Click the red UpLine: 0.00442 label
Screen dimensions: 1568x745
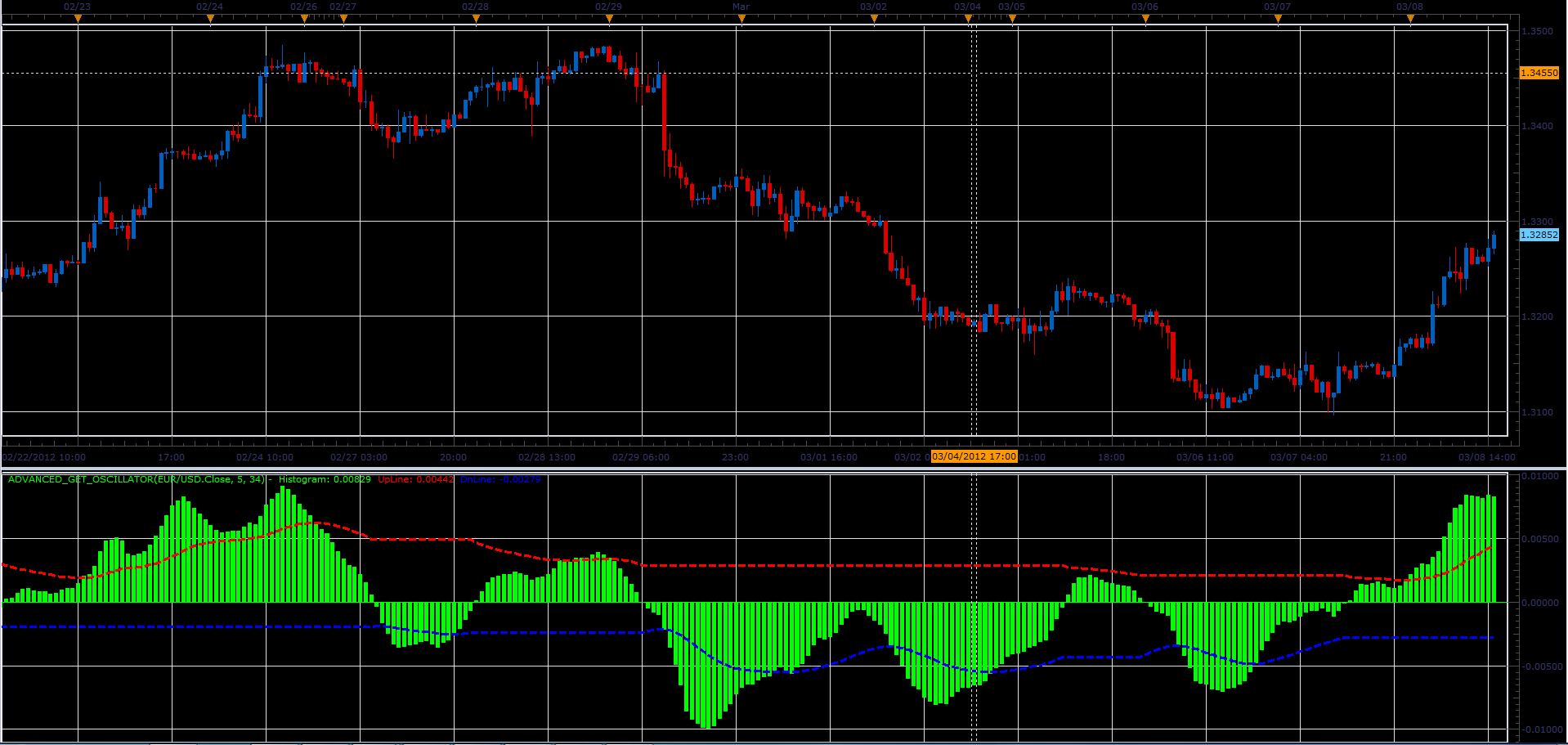[x=415, y=479]
